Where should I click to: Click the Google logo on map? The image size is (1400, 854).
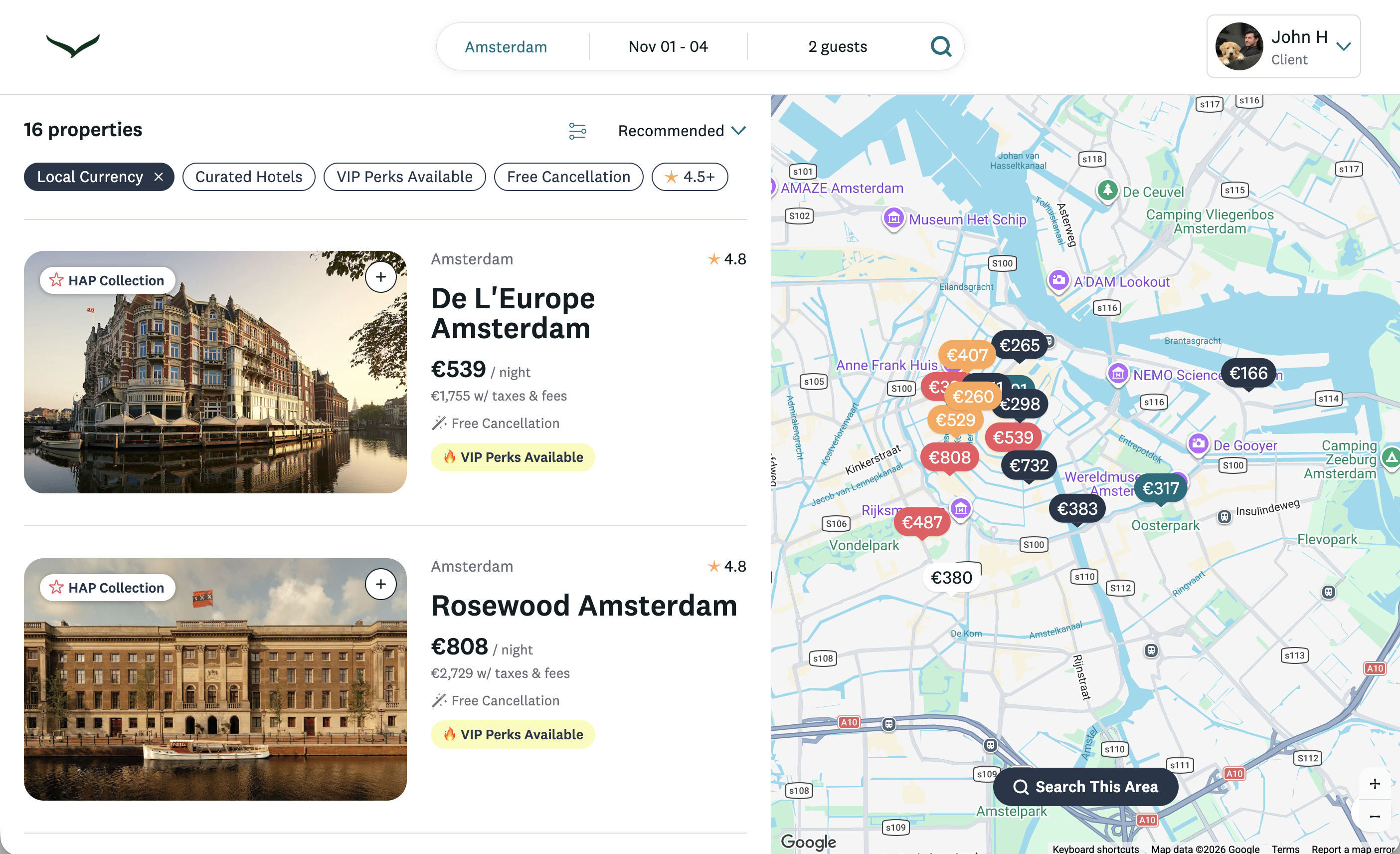(808, 842)
